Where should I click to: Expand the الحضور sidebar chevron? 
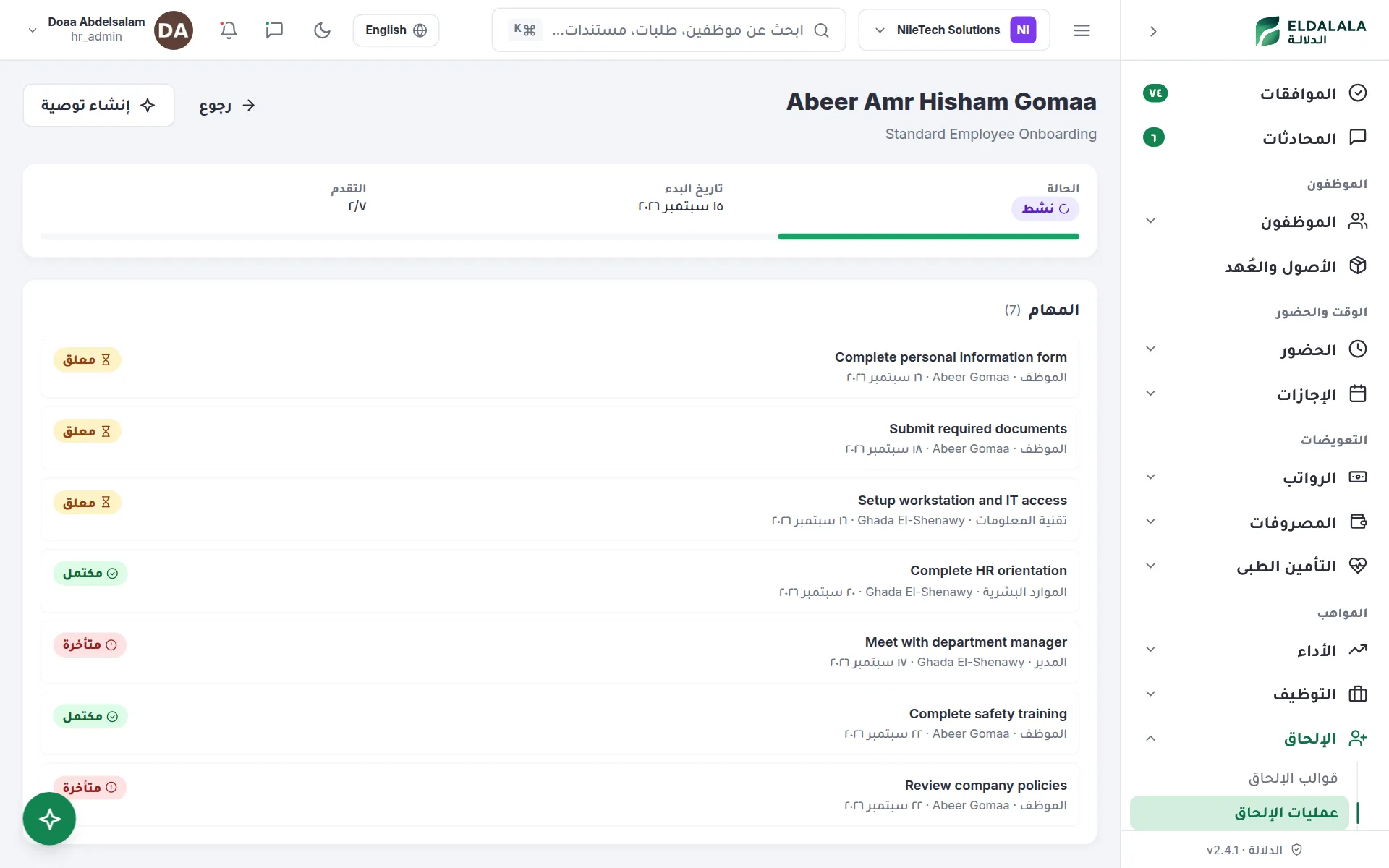1150,349
